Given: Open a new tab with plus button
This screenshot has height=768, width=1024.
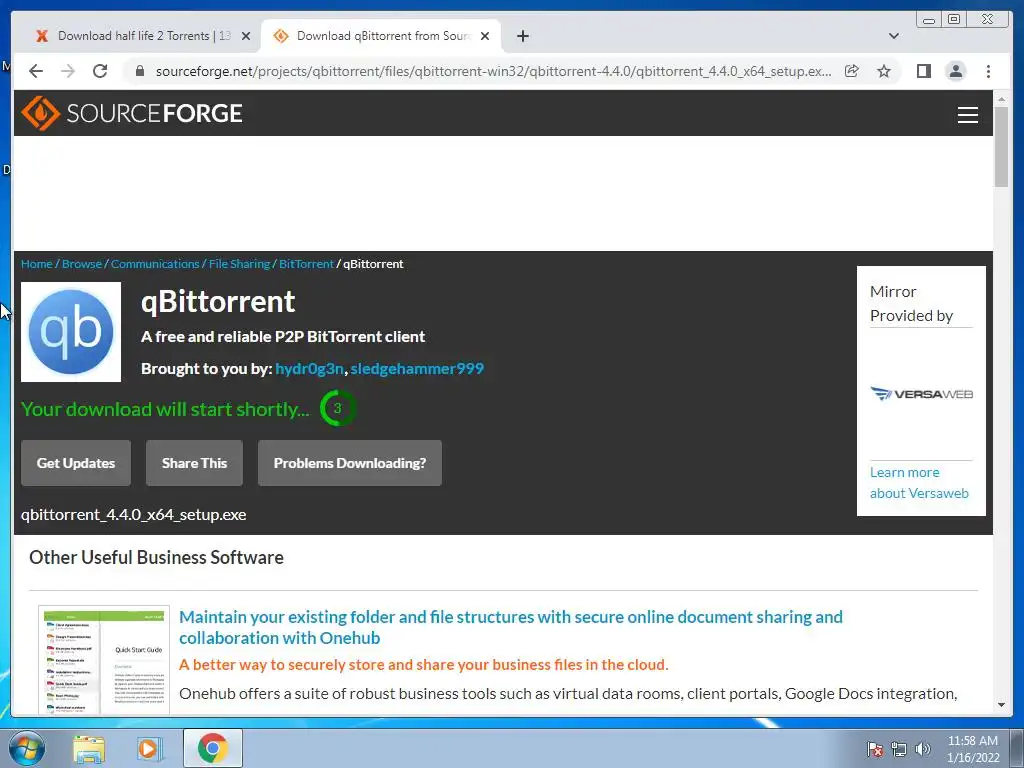Looking at the screenshot, I should point(522,36).
